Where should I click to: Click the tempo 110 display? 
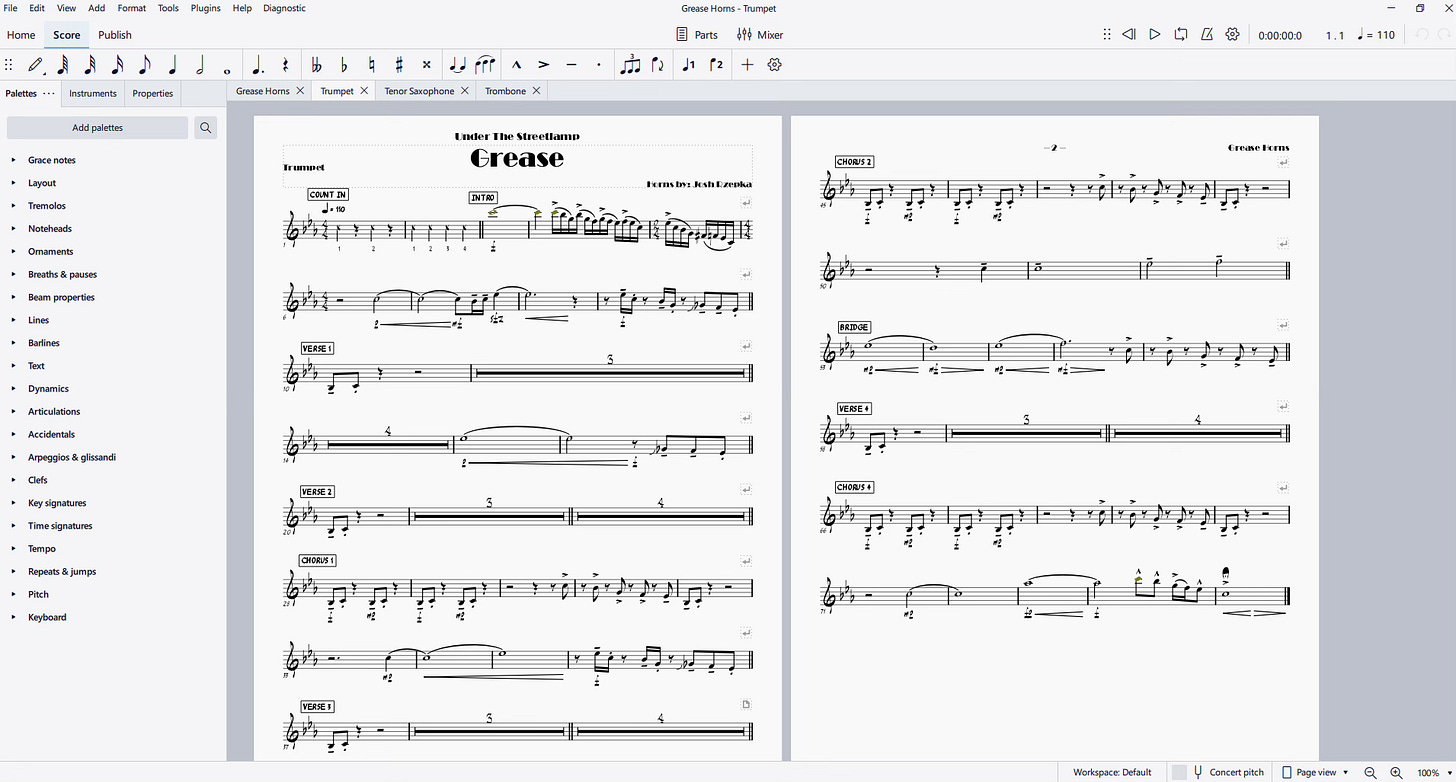click(x=1376, y=35)
